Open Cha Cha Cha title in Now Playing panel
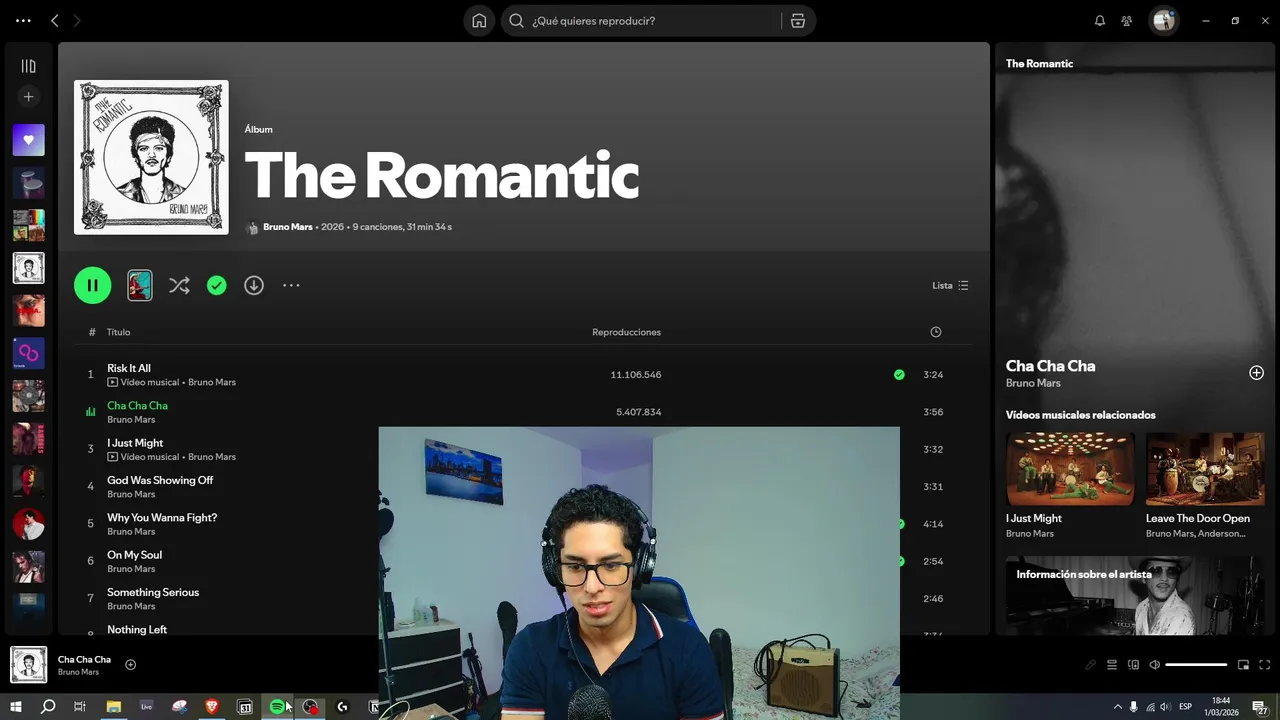The height and width of the screenshot is (720, 1280). coord(1050,366)
